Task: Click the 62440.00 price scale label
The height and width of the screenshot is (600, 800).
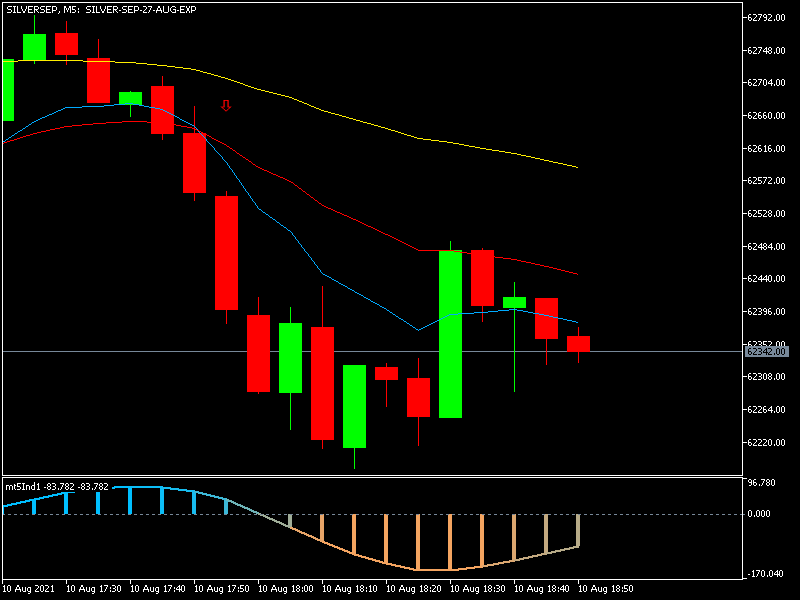Action: coord(766,279)
